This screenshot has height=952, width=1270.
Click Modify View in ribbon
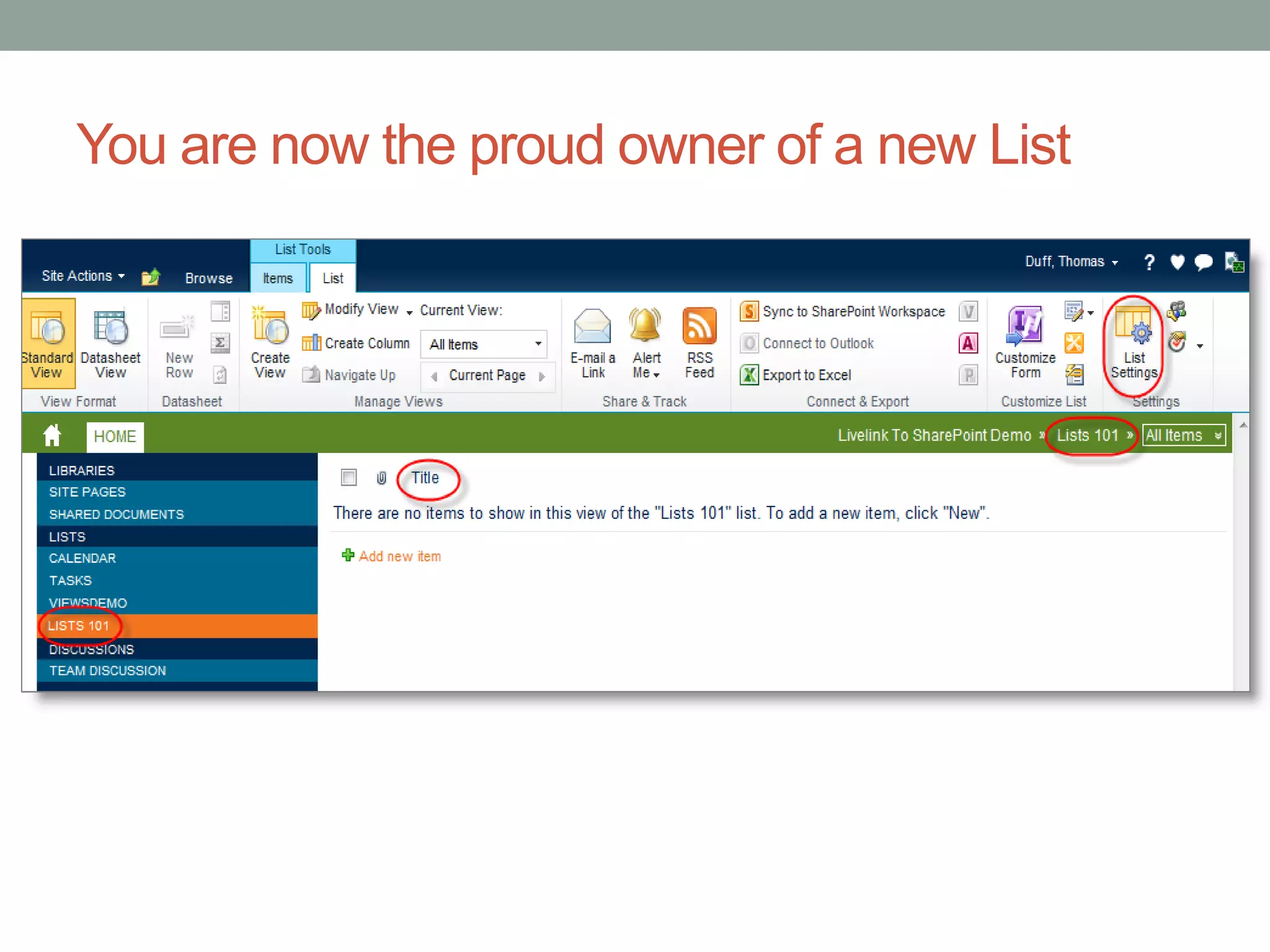click(351, 309)
